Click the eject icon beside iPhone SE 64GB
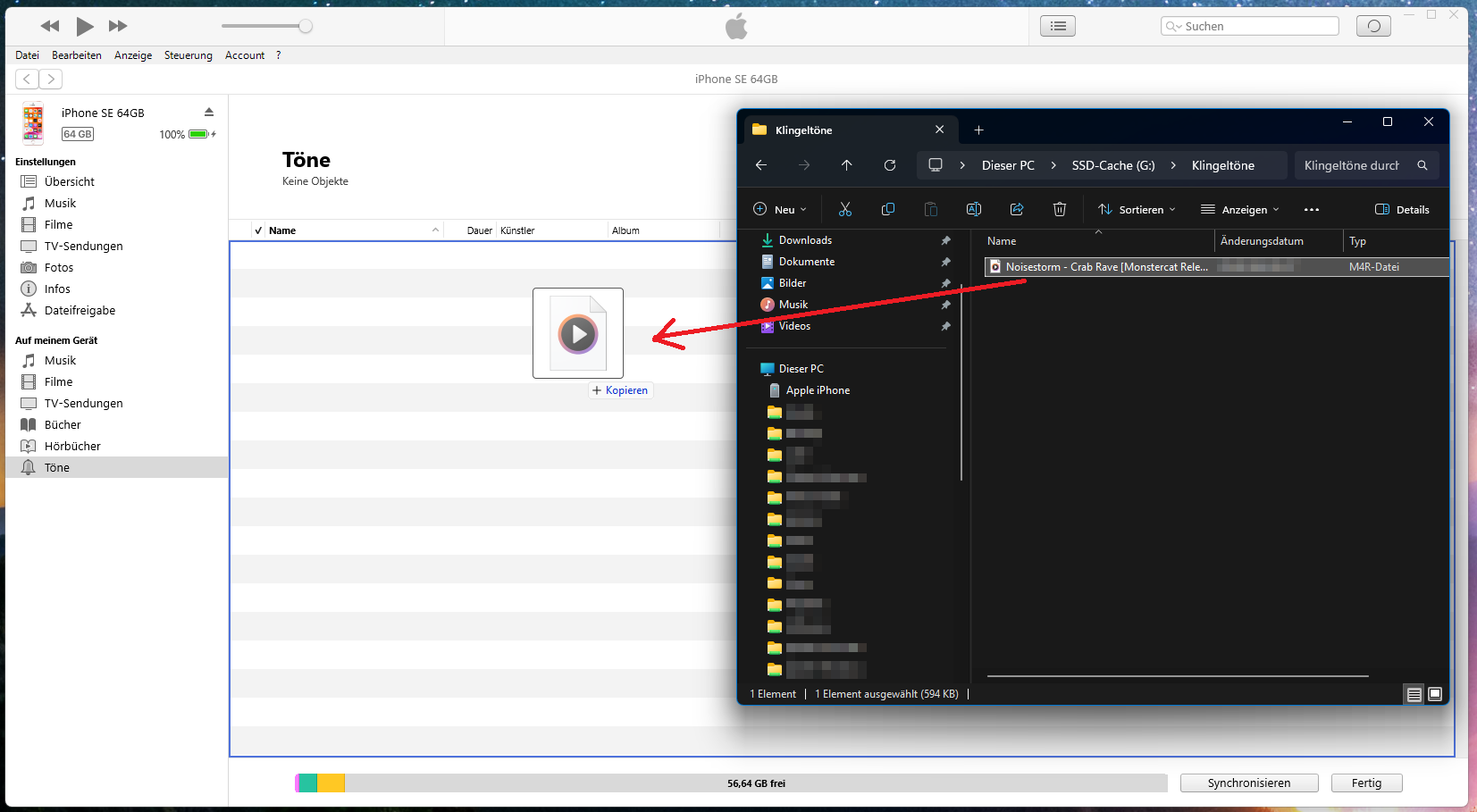The width and height of the screenshot is (1477, 812). click(209, 113)
